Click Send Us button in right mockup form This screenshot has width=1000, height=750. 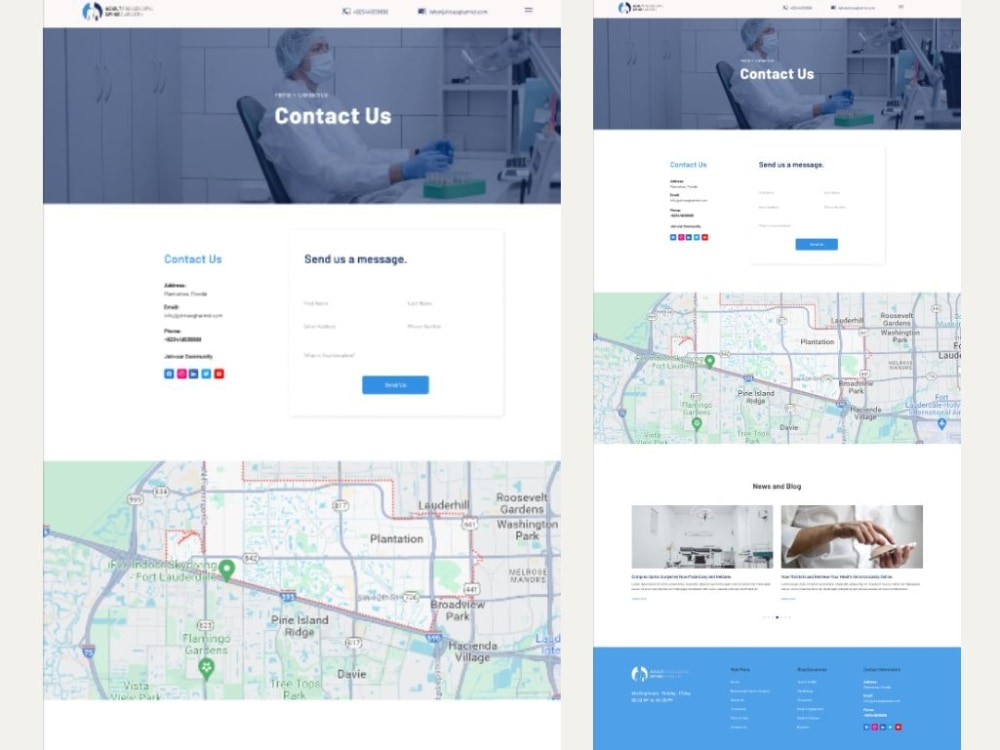tap(816, 244)
